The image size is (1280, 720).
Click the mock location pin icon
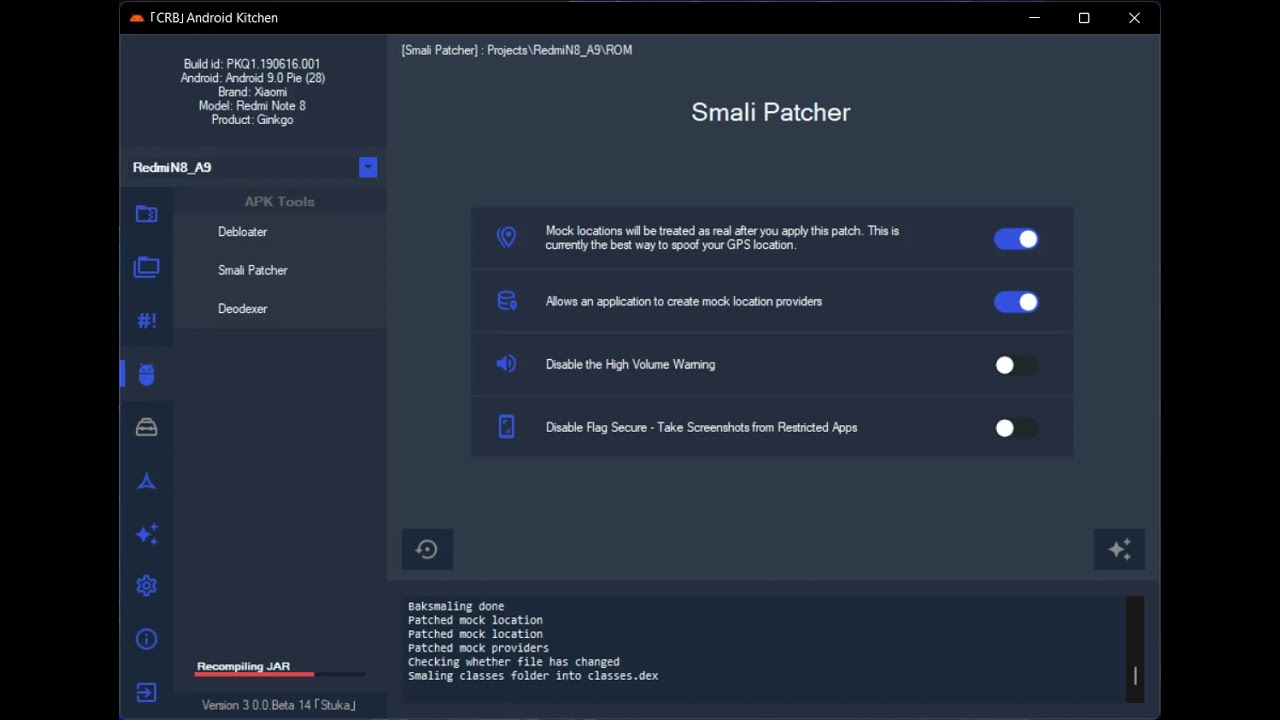click(x=507, y=237)
